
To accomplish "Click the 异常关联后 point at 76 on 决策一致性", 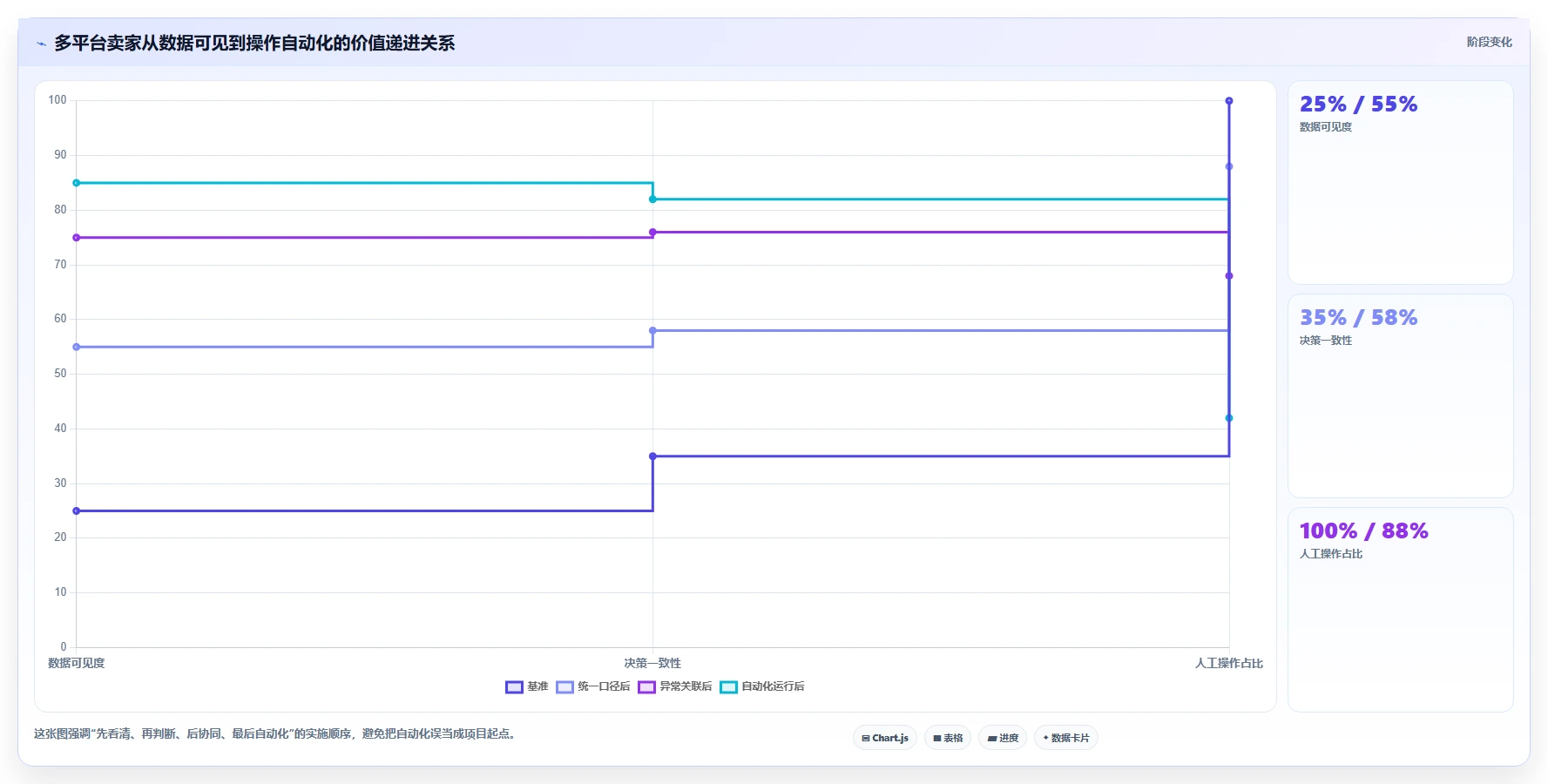I will click(652, 233).
